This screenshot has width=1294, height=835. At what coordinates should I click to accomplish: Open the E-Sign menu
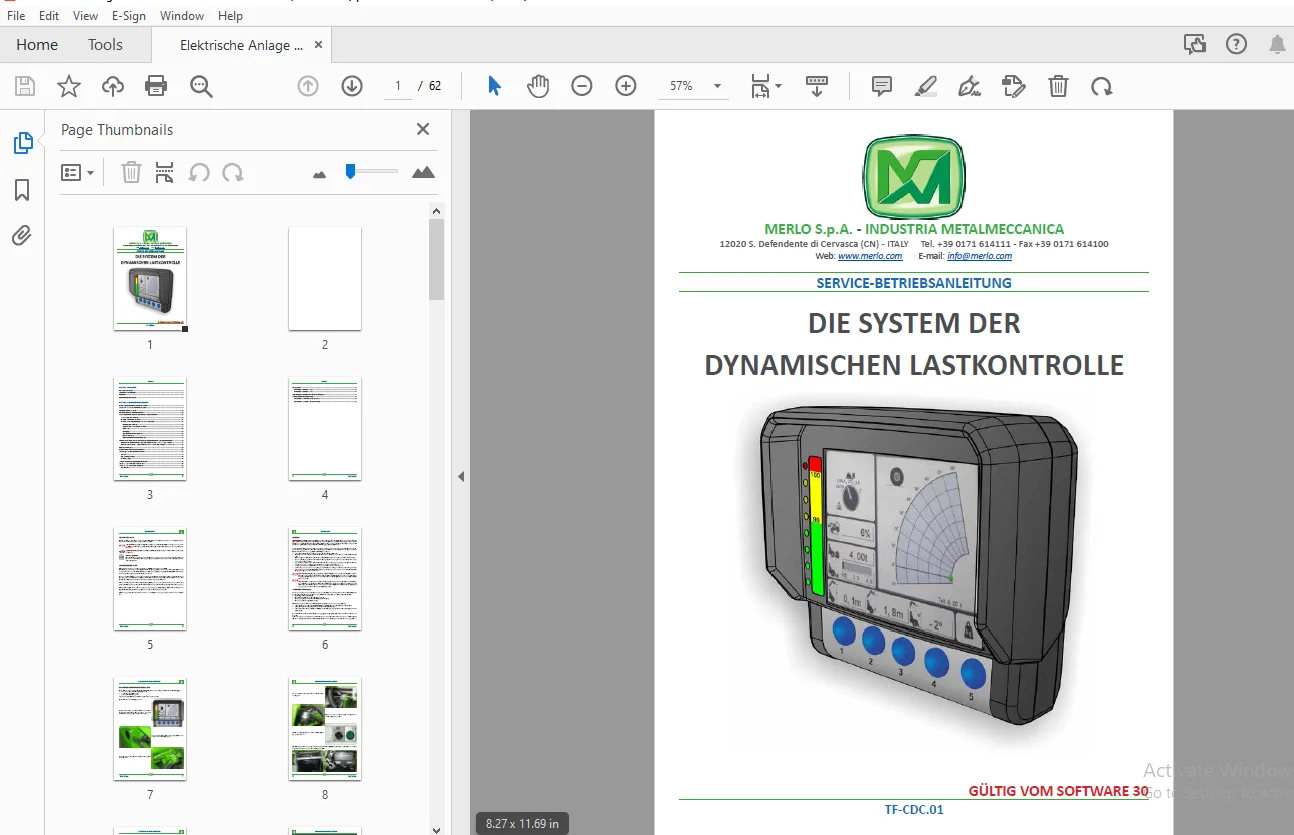[129, 16]
